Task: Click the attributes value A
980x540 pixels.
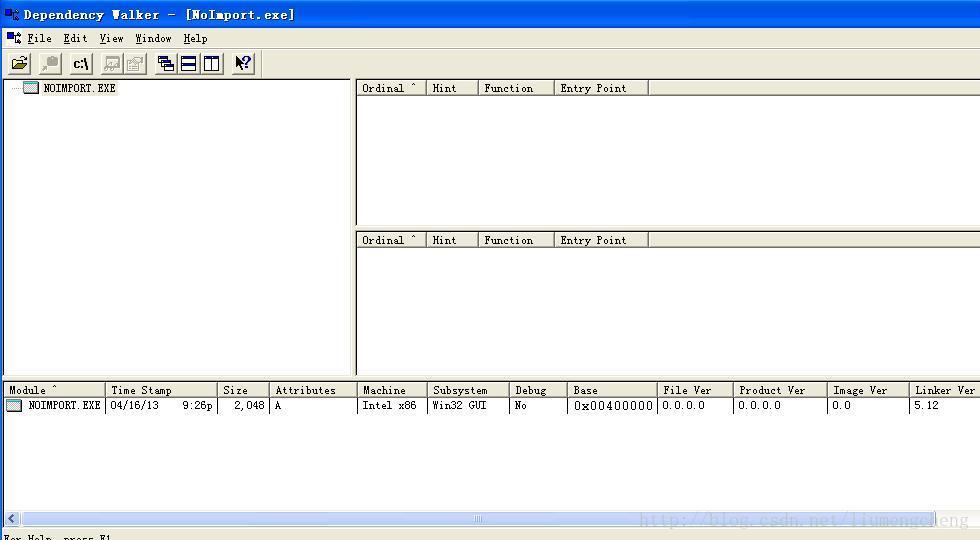Action: (x=278, y=406)
